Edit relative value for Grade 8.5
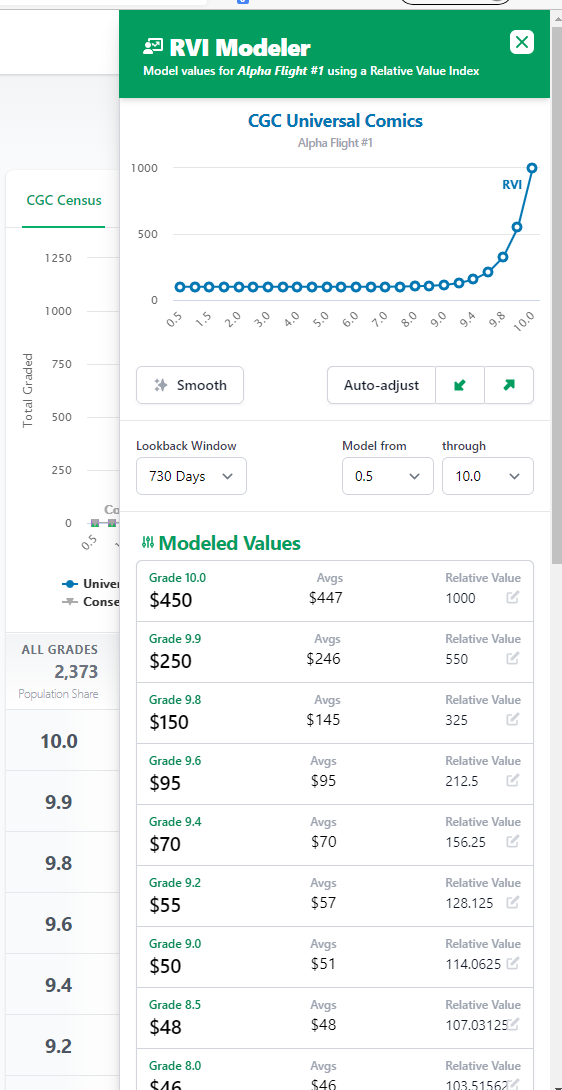The width and height of the screenshot is (562, 1090). [513, 1024]
